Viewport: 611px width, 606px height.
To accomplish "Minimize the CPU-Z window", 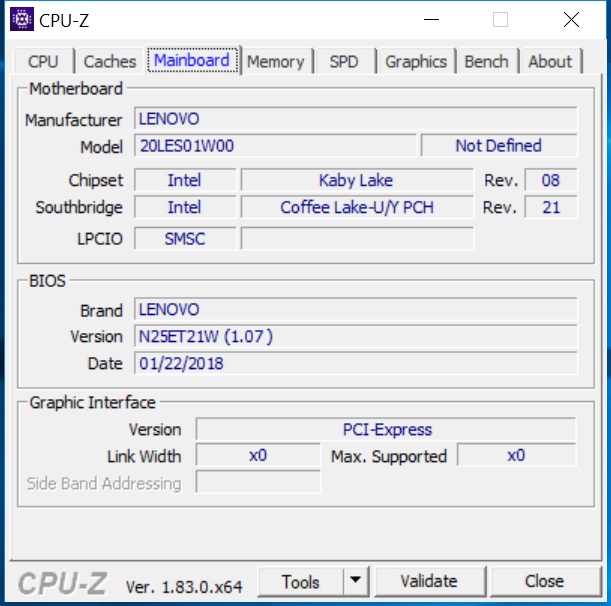I will click(x=431, y=19).
